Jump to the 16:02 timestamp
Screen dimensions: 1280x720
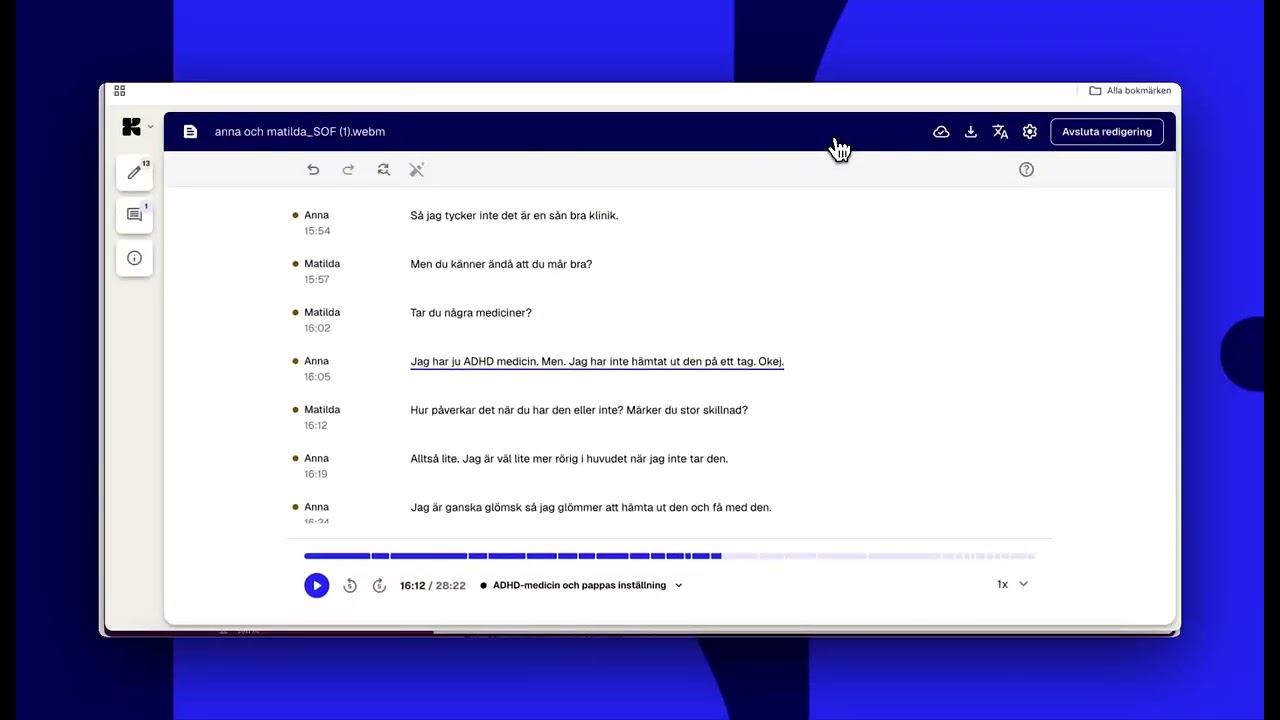(x=317, y=328)
